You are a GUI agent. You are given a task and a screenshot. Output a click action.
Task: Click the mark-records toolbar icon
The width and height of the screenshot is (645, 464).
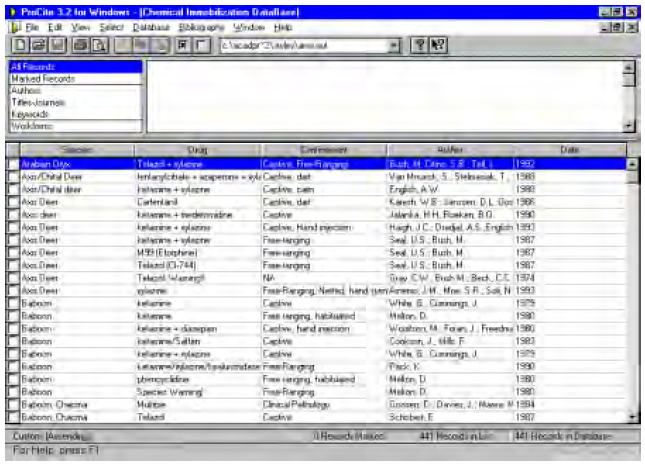183,45
